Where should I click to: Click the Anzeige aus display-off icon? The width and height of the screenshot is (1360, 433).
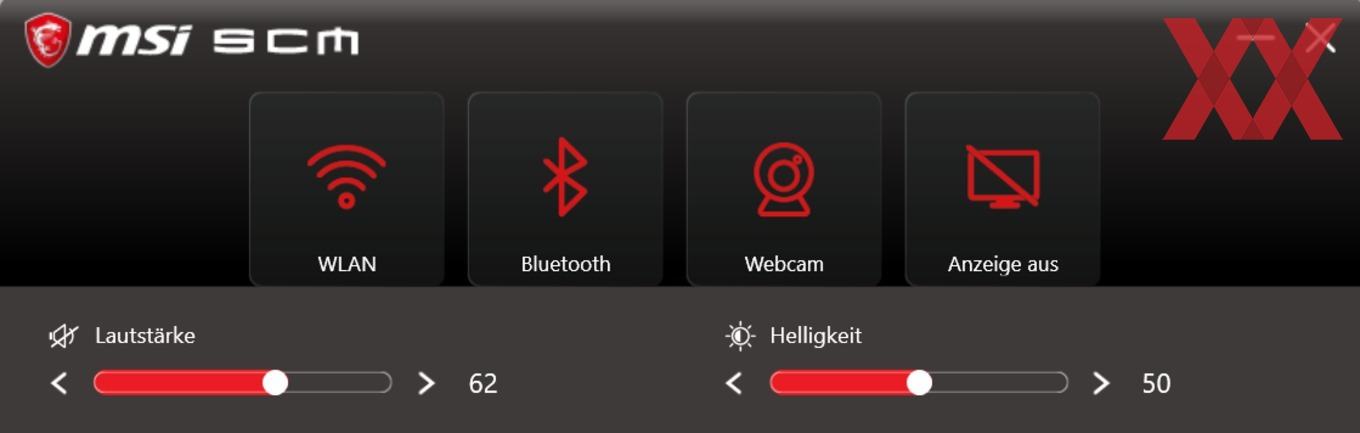coord(1003,177)
